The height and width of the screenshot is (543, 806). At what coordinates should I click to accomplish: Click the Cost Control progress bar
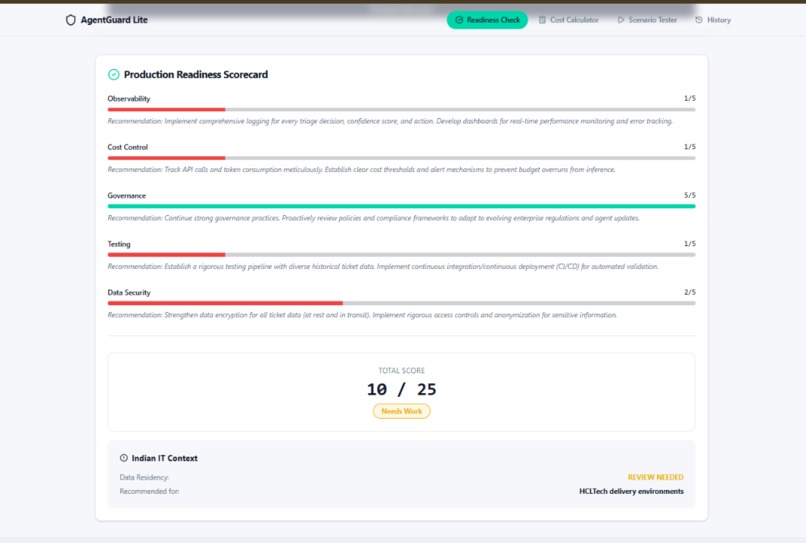(x=401, y=158)
